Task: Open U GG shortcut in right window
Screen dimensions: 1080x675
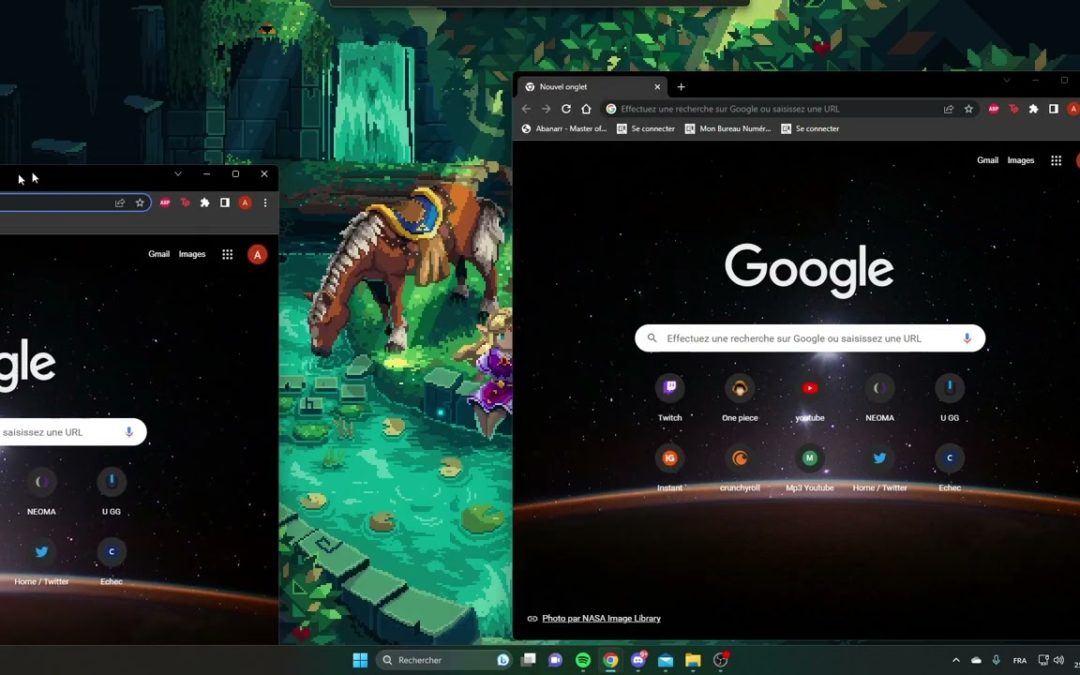Action: point(950,398)
